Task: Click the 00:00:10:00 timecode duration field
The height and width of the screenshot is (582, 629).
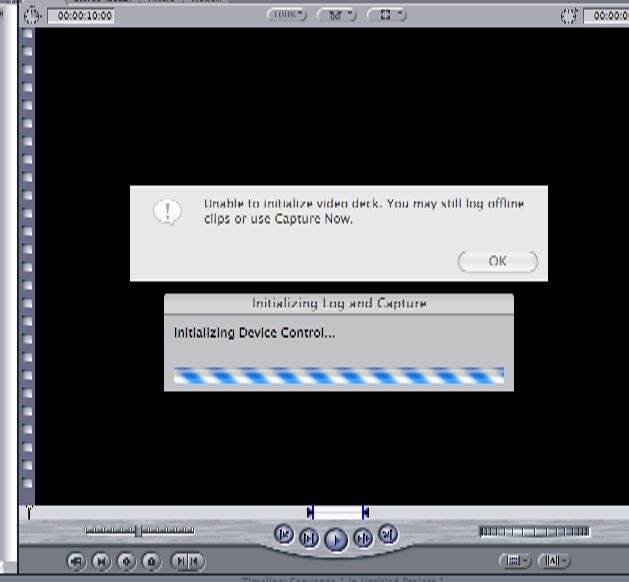Action: [81, 16]
